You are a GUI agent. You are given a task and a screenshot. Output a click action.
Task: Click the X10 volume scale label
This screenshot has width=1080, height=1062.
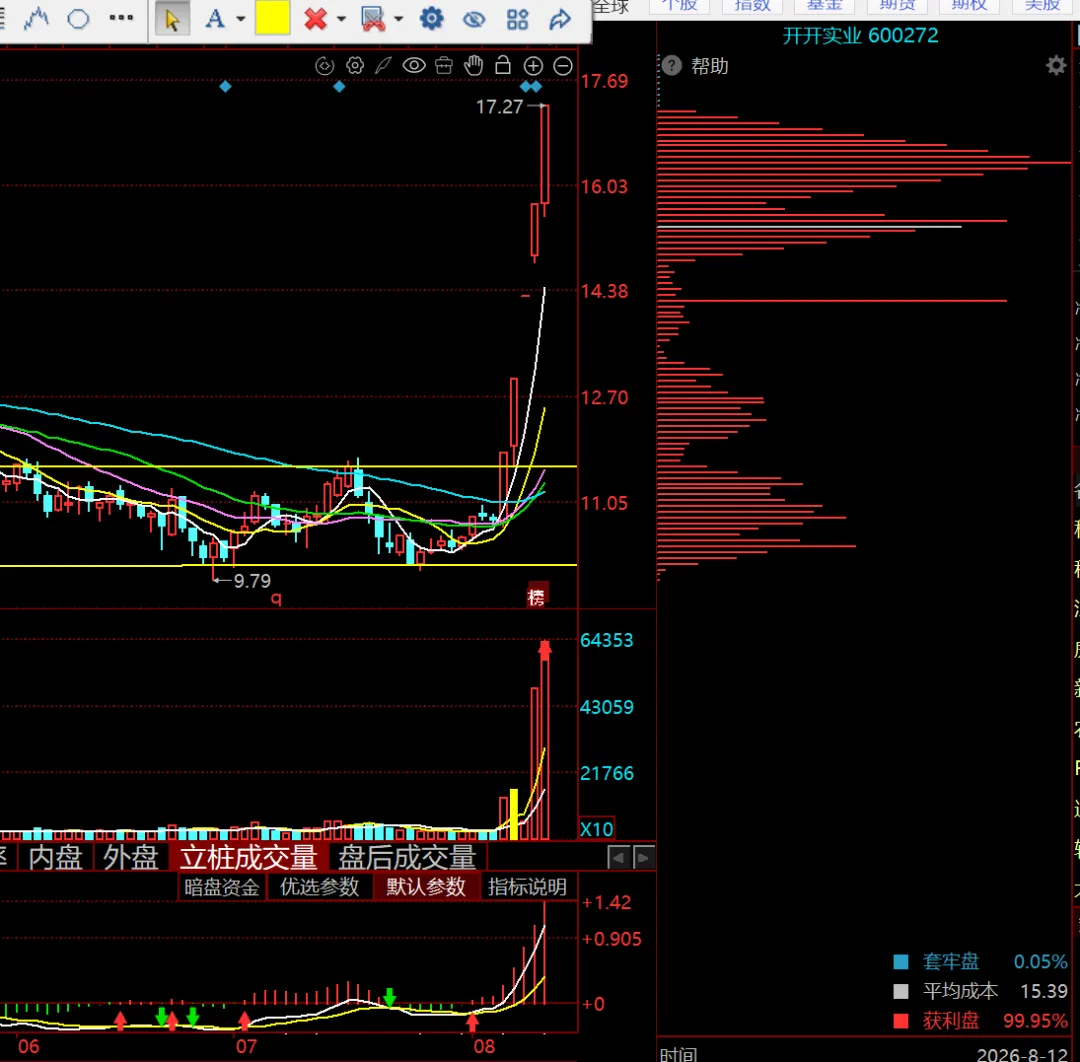click(x=596, y=829)
